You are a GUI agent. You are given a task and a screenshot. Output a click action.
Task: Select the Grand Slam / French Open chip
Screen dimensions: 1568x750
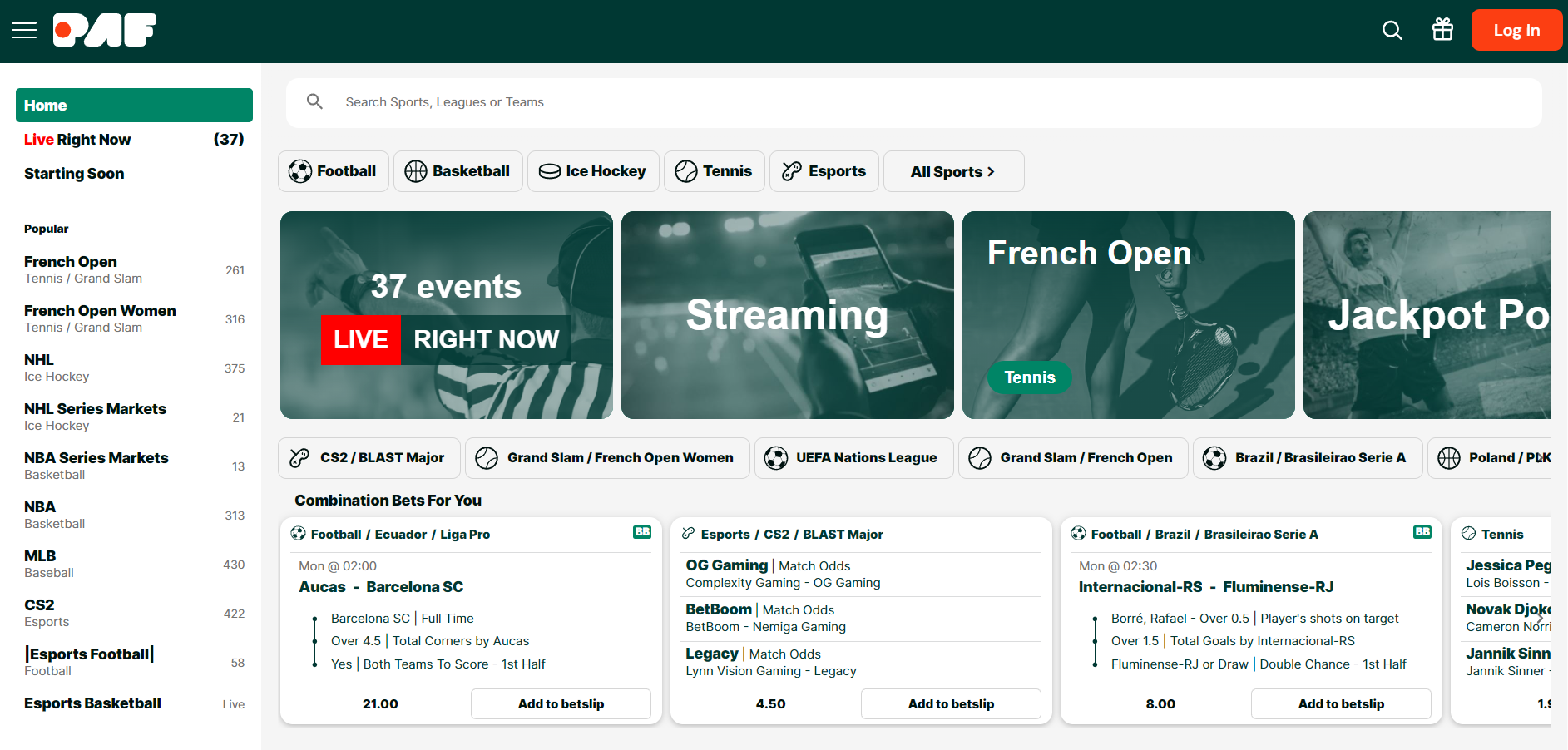1073,458
